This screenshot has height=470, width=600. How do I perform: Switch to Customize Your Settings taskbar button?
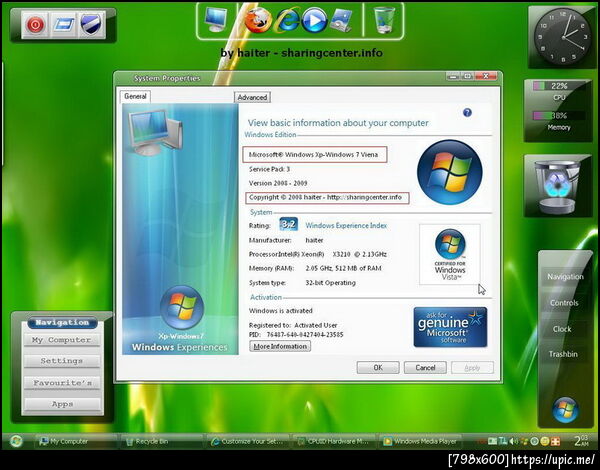(x=247, y=441)
